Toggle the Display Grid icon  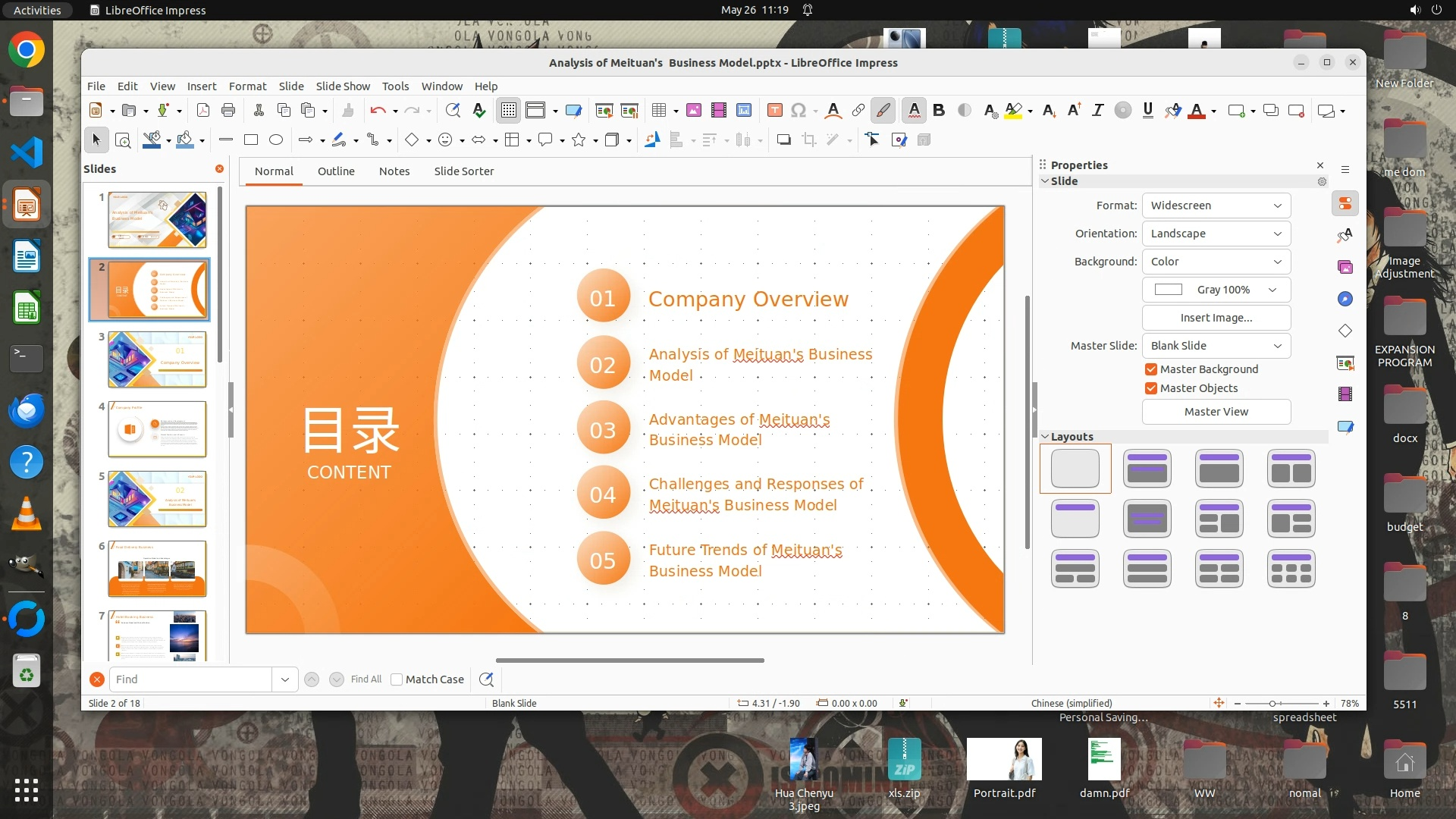(508, 111)
